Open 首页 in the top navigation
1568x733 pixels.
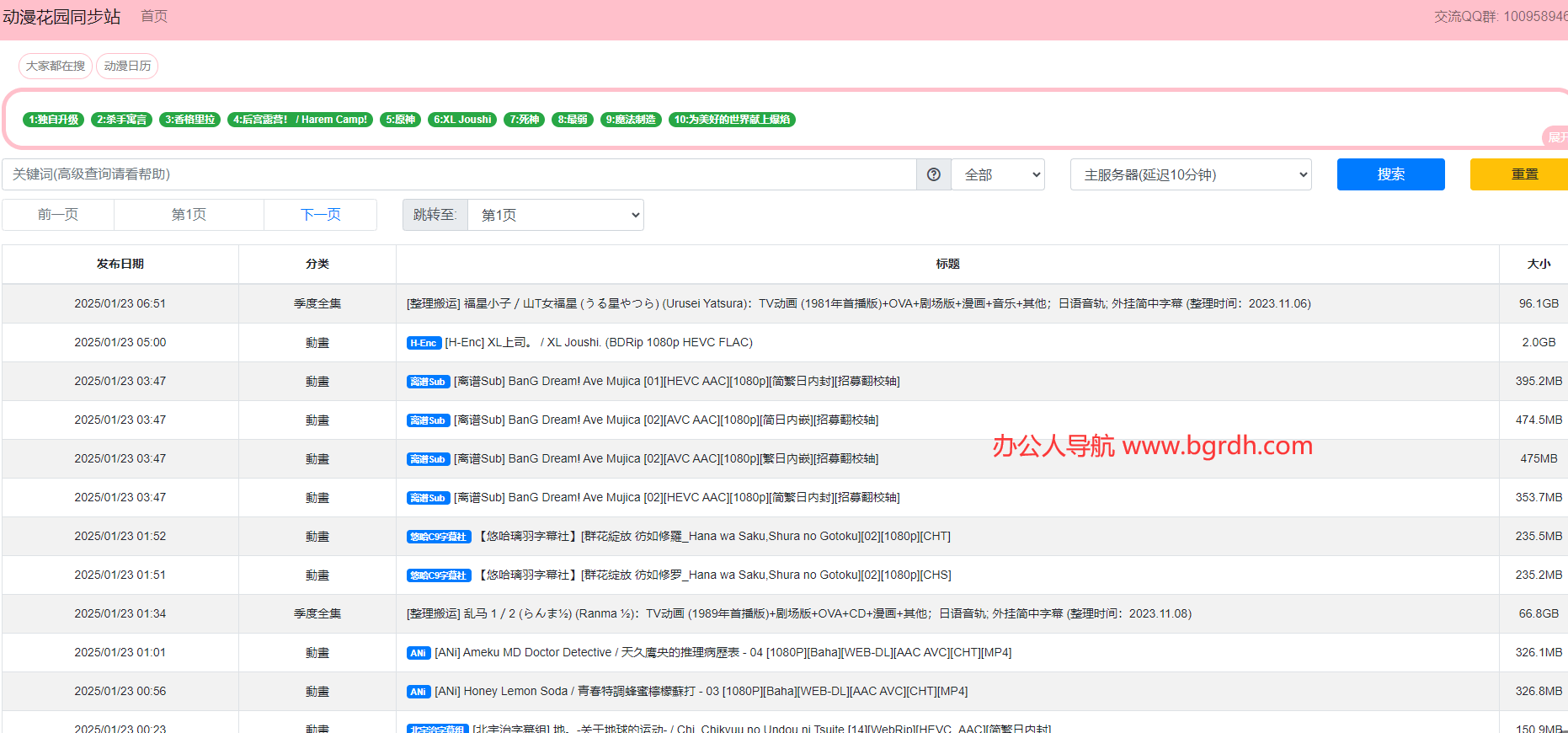(x=154, y=17)
